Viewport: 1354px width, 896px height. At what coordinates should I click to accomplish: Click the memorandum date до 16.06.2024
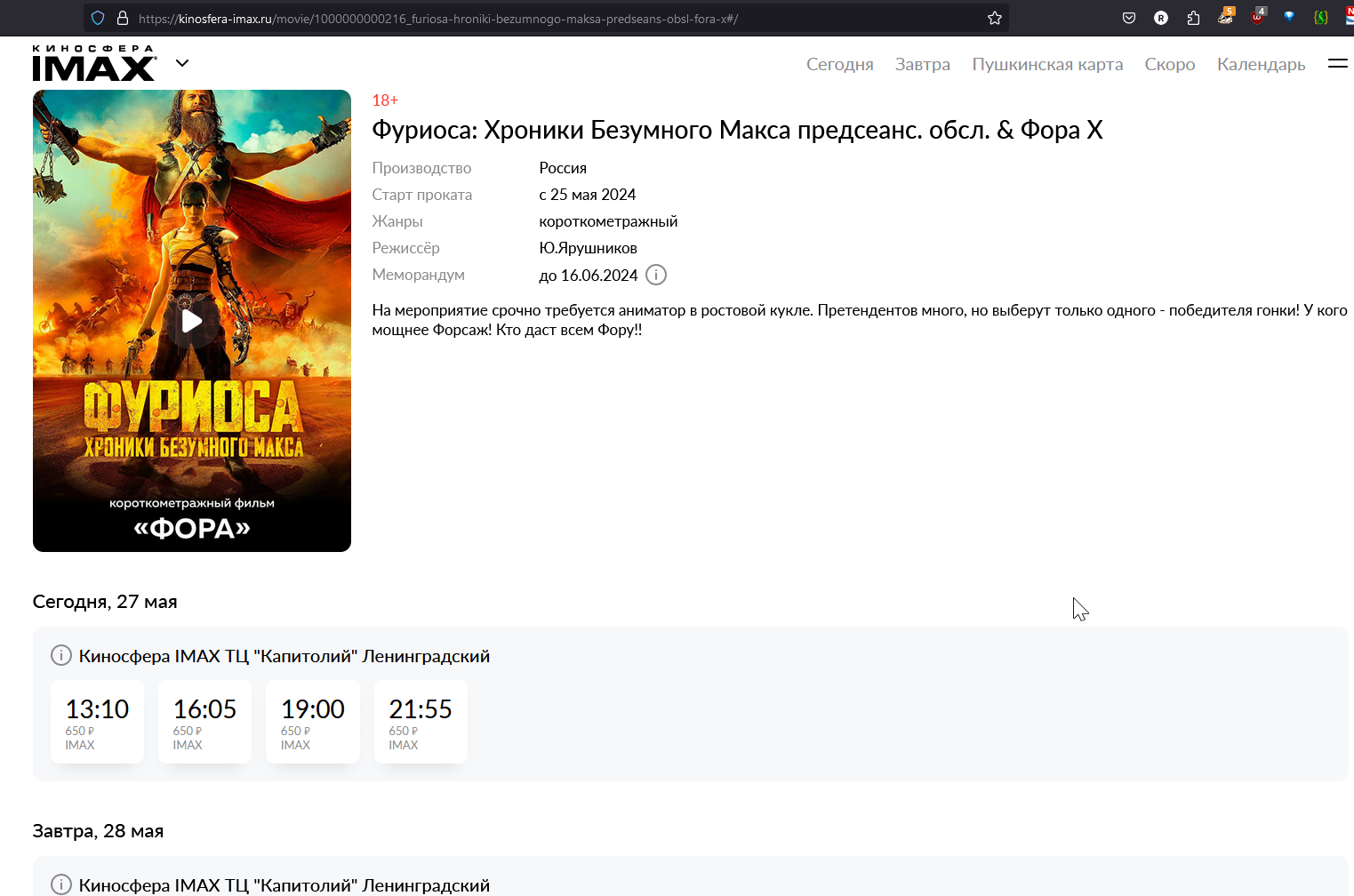(589, 276)
